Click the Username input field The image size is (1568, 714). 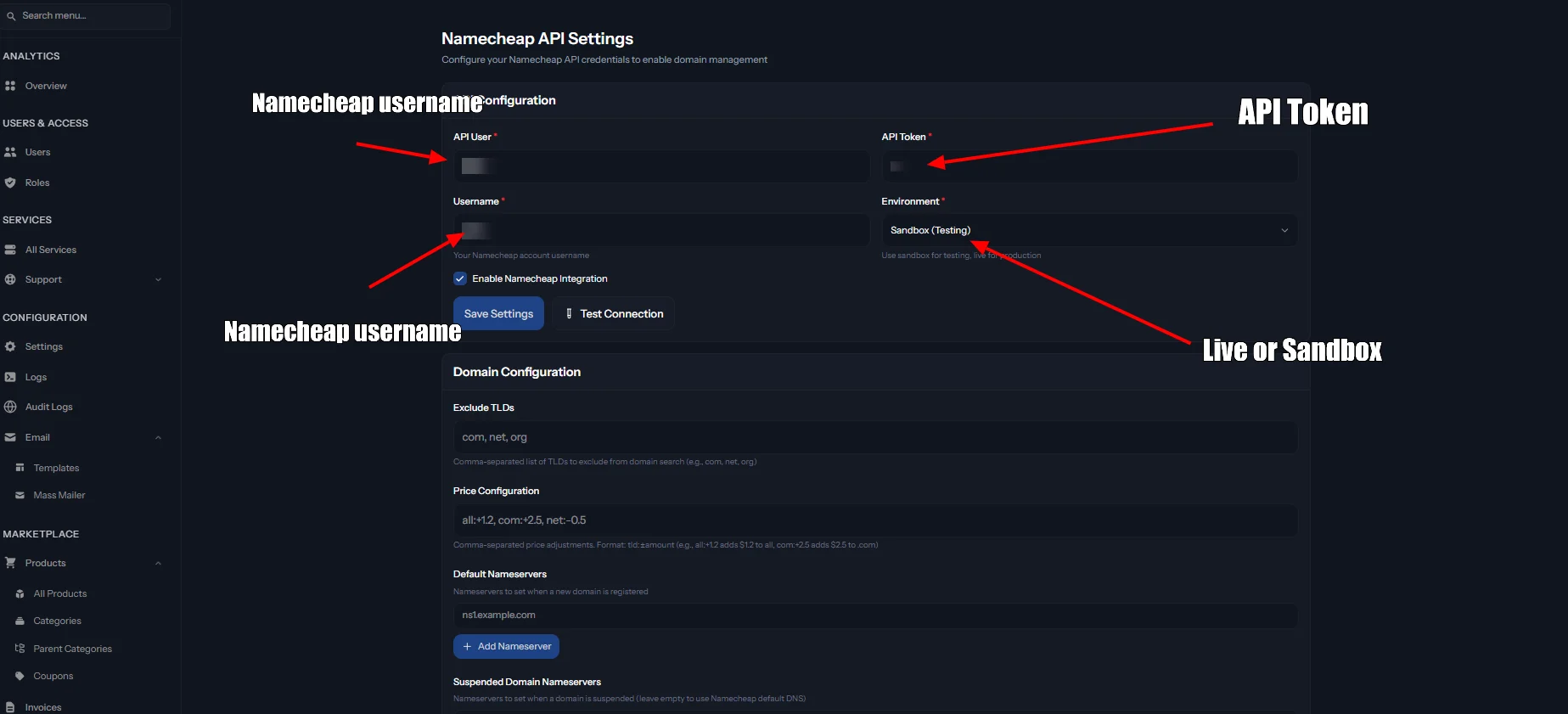(661, 230)
